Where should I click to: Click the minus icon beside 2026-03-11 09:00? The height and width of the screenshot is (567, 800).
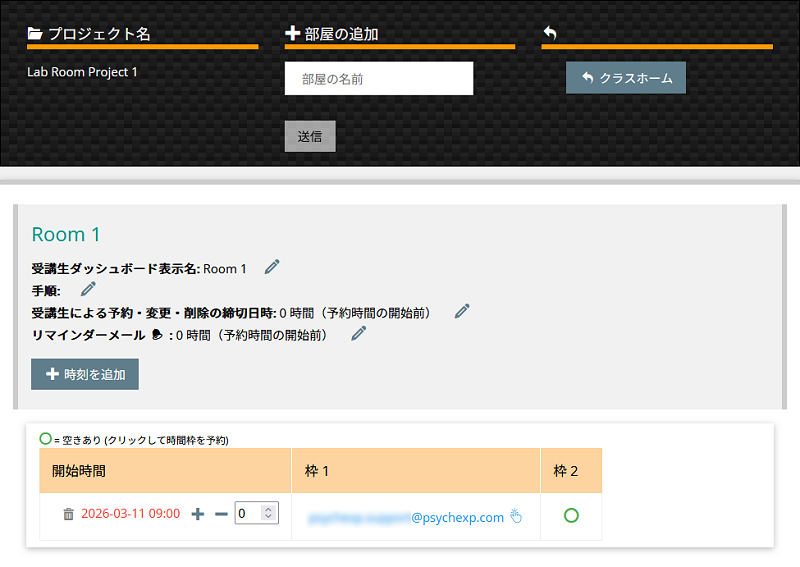pyautogui.click(x=221, y=514)
